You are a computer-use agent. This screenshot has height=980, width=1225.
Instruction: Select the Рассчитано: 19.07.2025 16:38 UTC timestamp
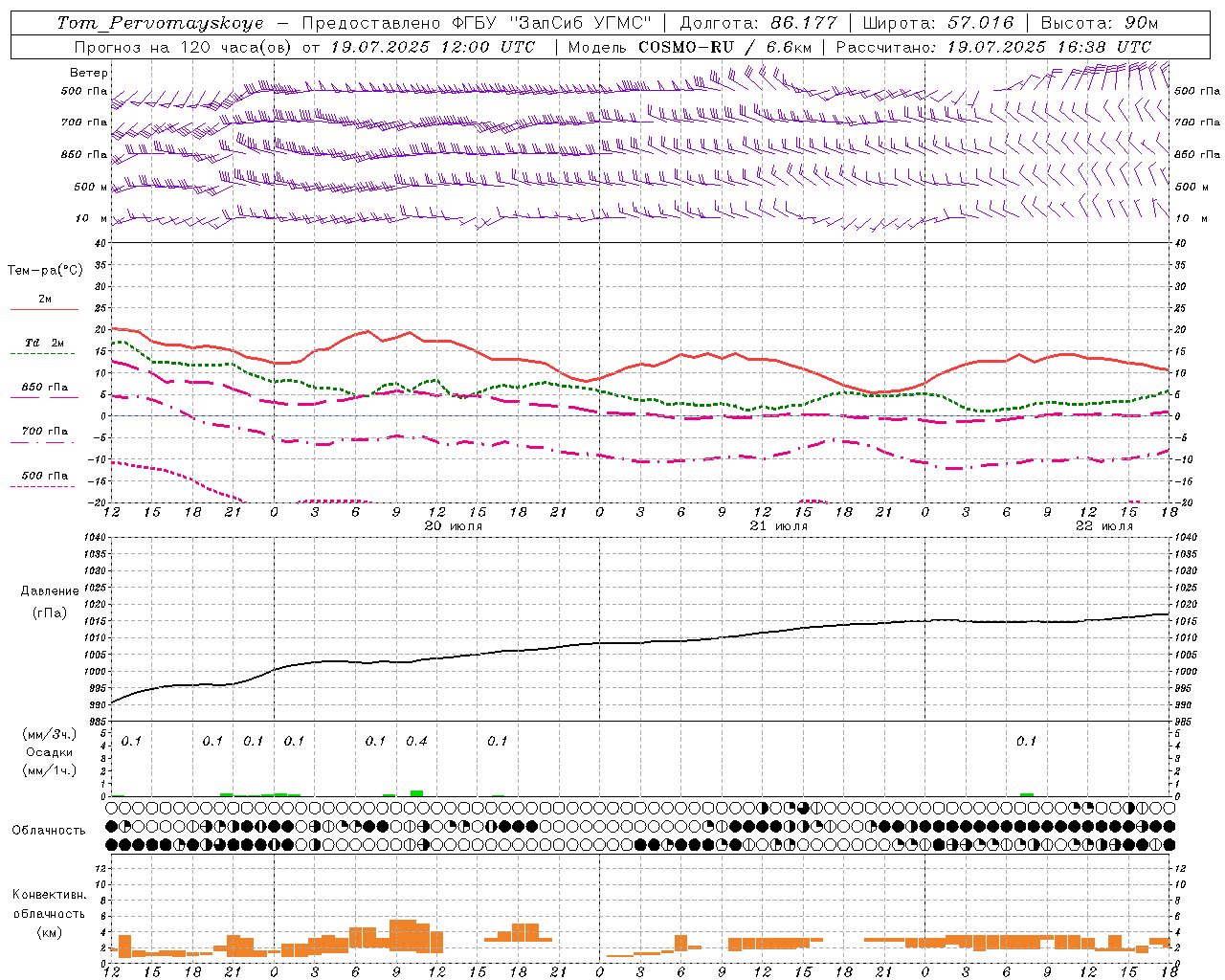click(x=993, y=46)
